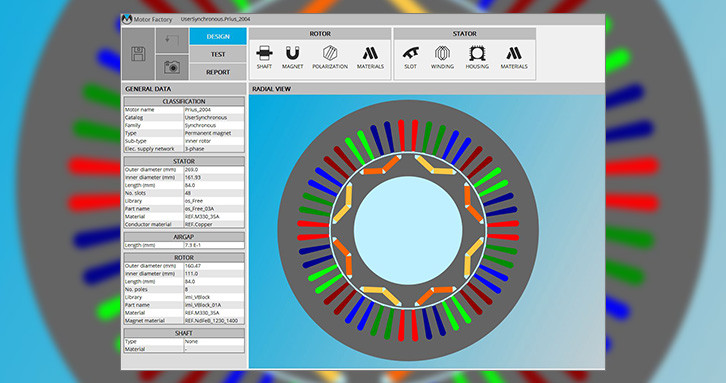Screen dimensions: 726x383
Task: Click the Save floppy disk icon
Action: tap(138, 54)
